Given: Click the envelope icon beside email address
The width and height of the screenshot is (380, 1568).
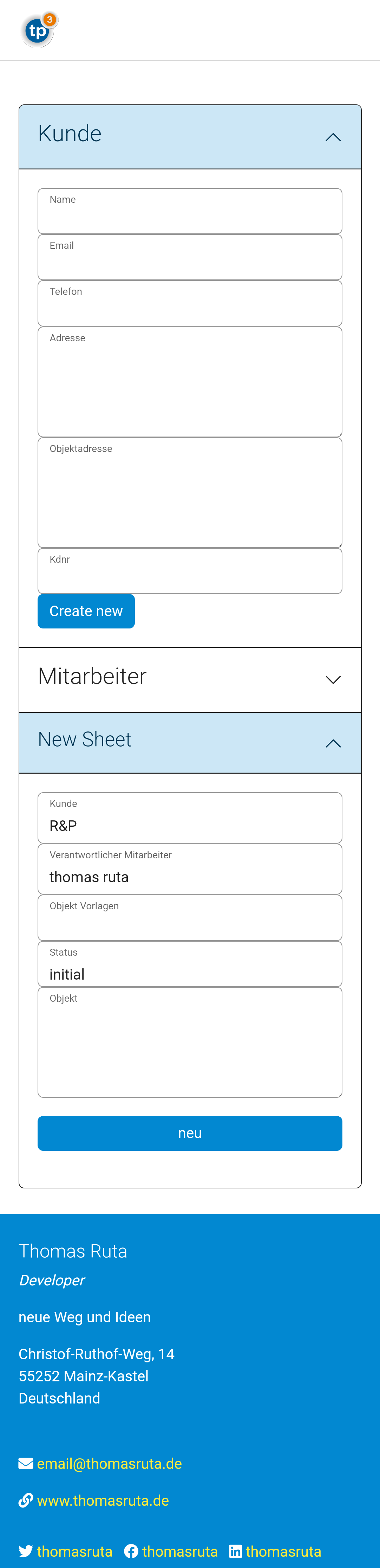Looking at the screenshot, I should (26, 1463).
